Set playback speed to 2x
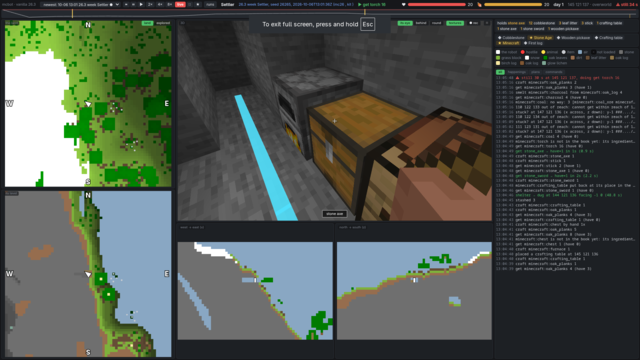 point(150,4)
